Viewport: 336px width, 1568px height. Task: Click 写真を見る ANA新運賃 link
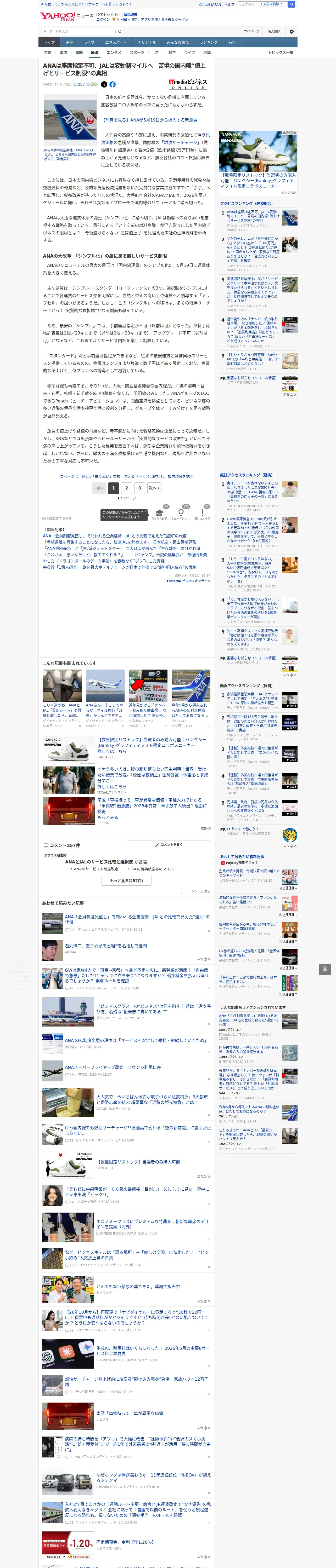(x=150, y=120)
